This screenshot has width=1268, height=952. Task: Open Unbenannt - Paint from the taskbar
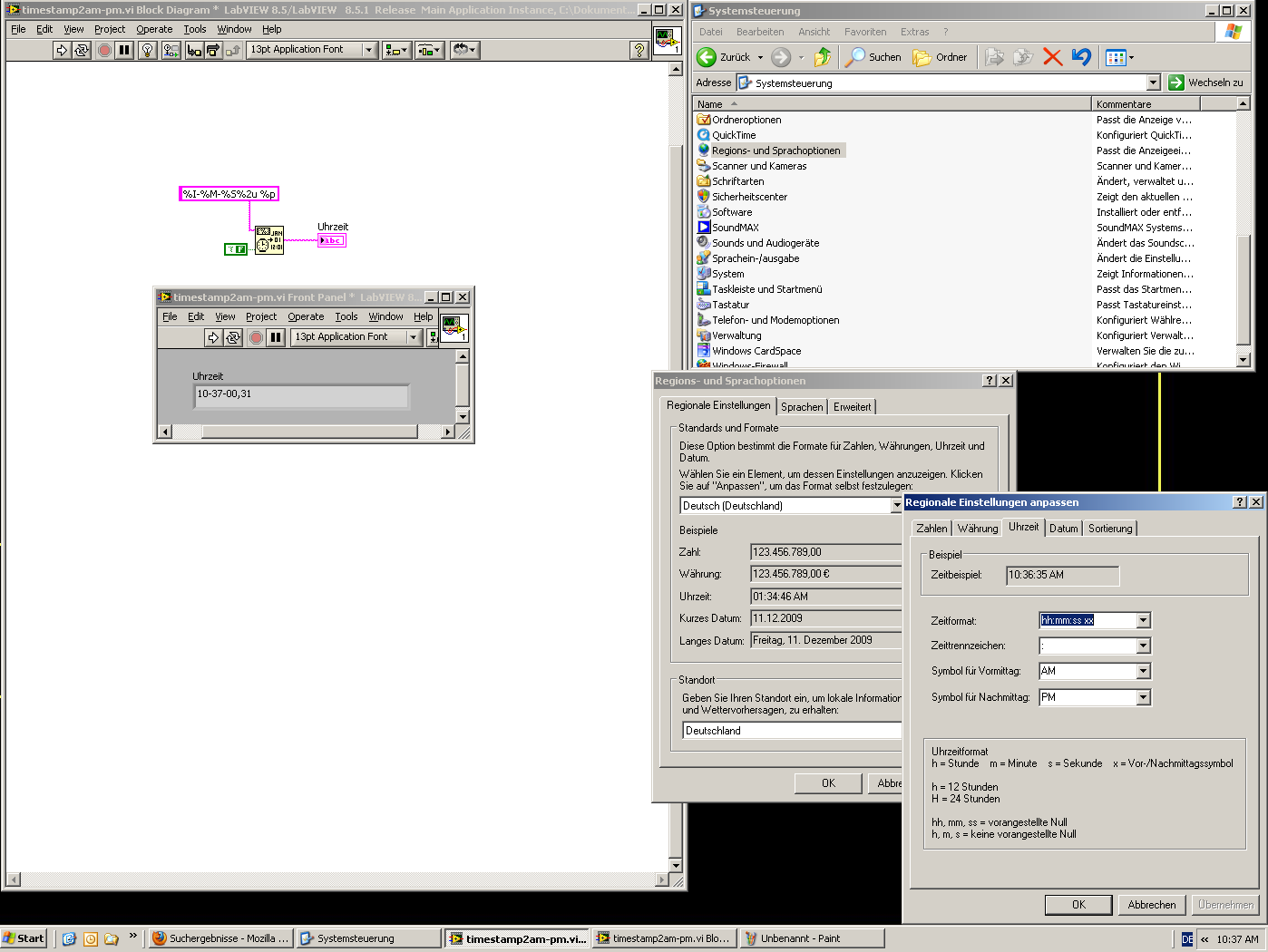(811, 938)
